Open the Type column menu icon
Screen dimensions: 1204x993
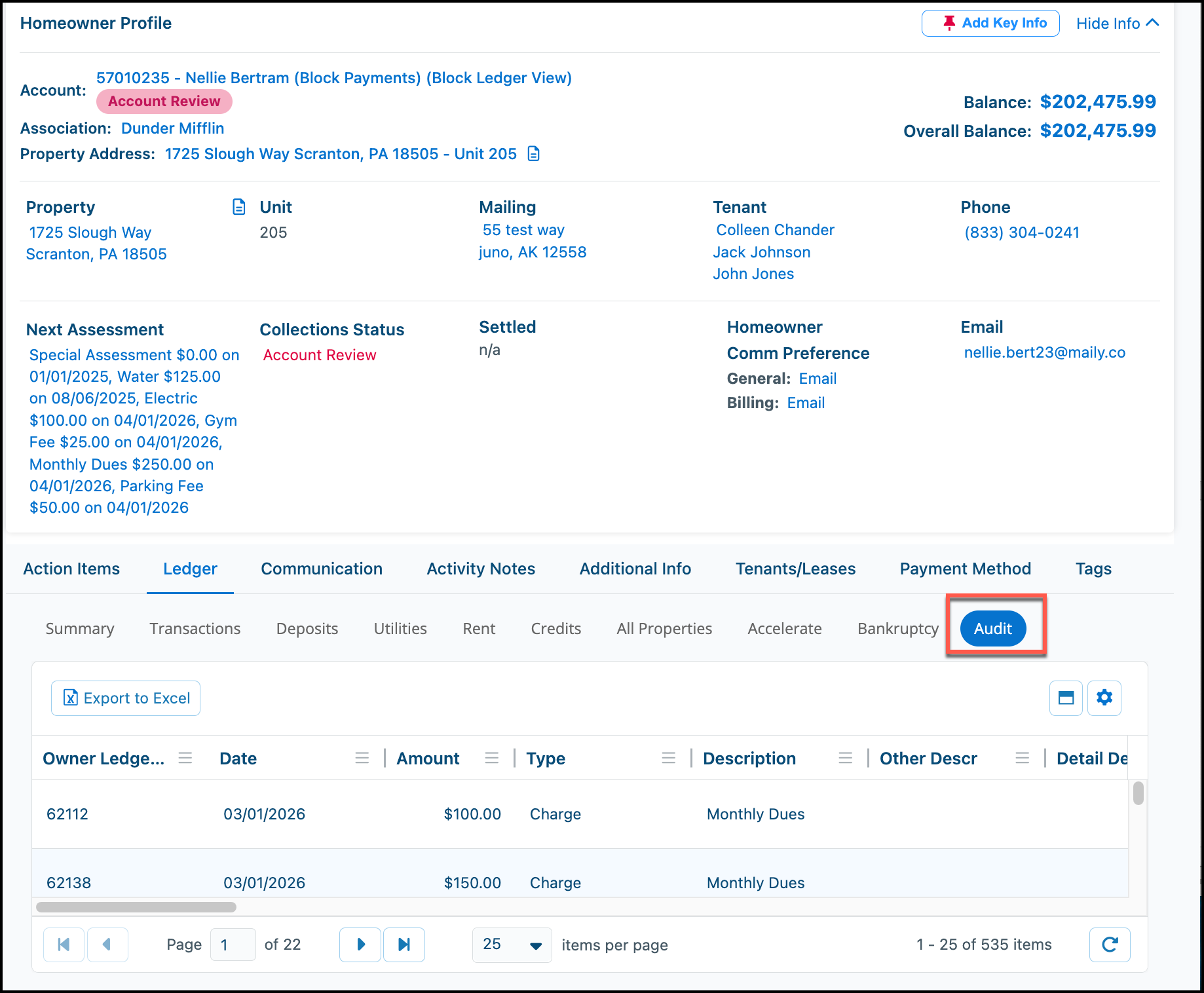point(668,759)
